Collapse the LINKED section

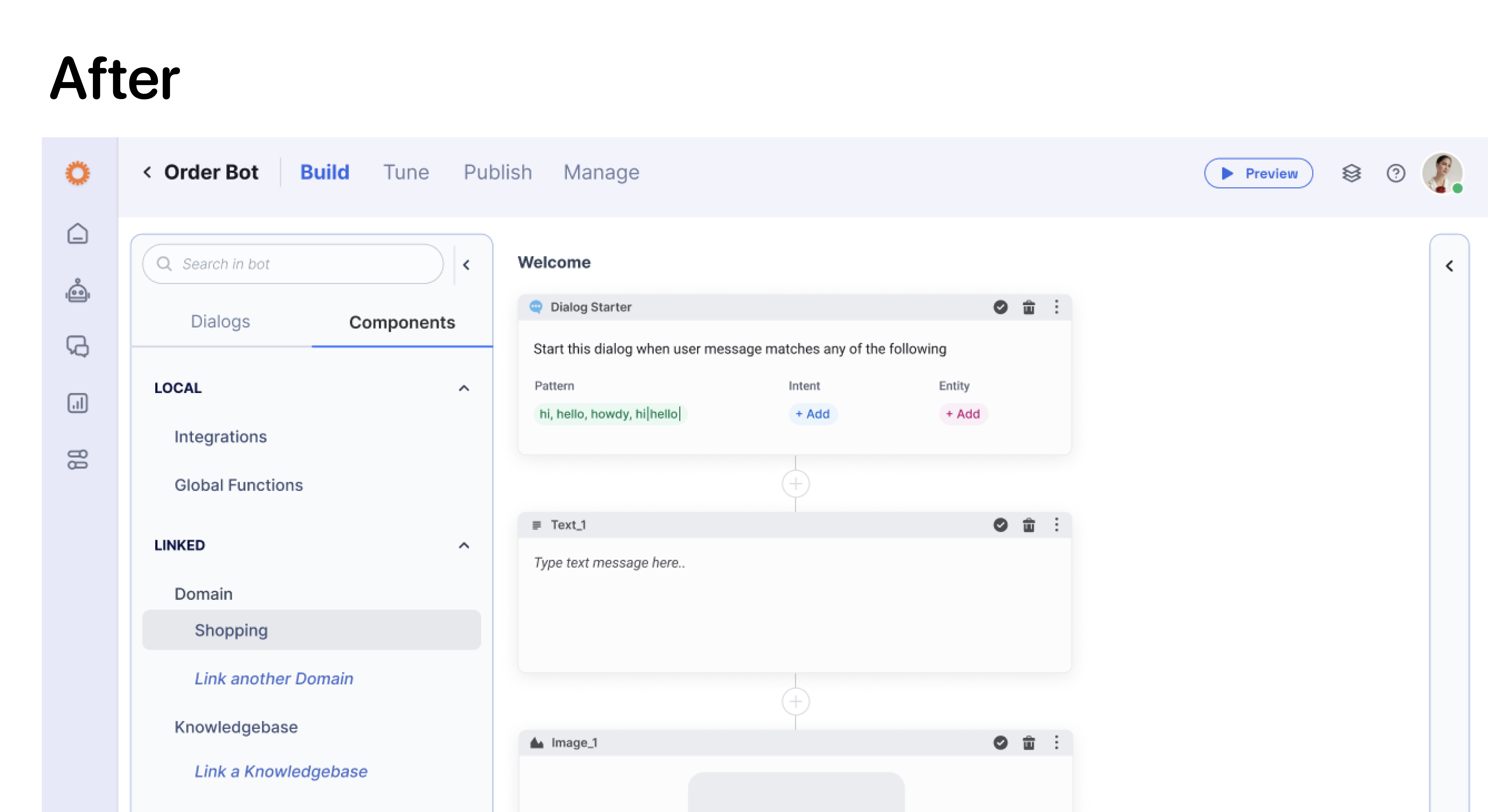pyautogui.click(x=464, y=545)
